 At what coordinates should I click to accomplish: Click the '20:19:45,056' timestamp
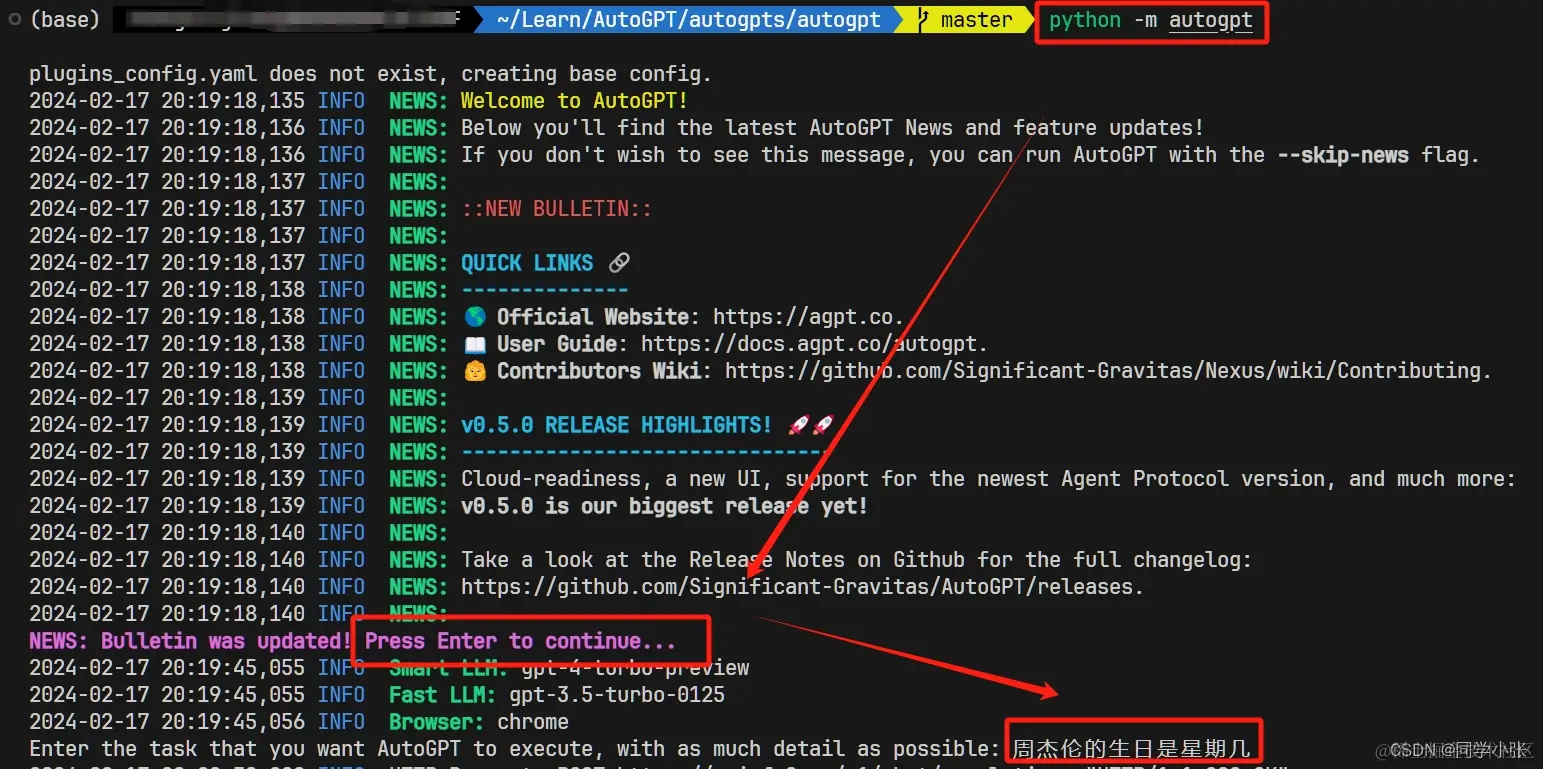click(x=233, y=722)
